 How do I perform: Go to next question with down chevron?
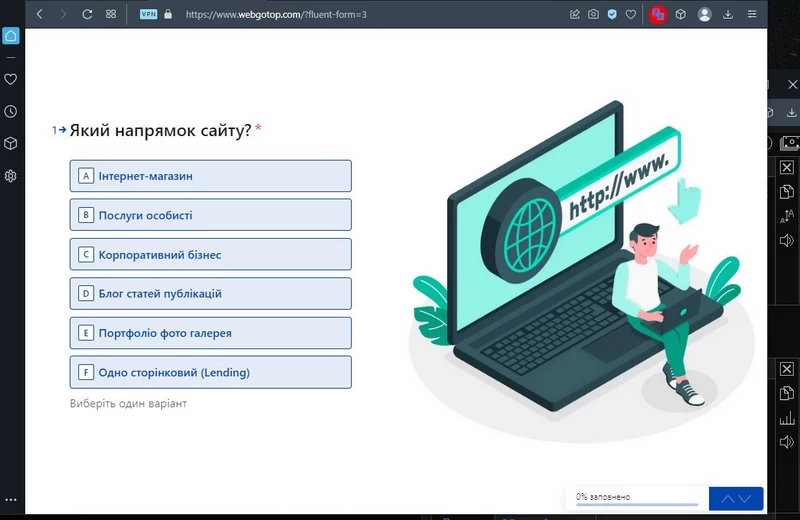[747, 499]
